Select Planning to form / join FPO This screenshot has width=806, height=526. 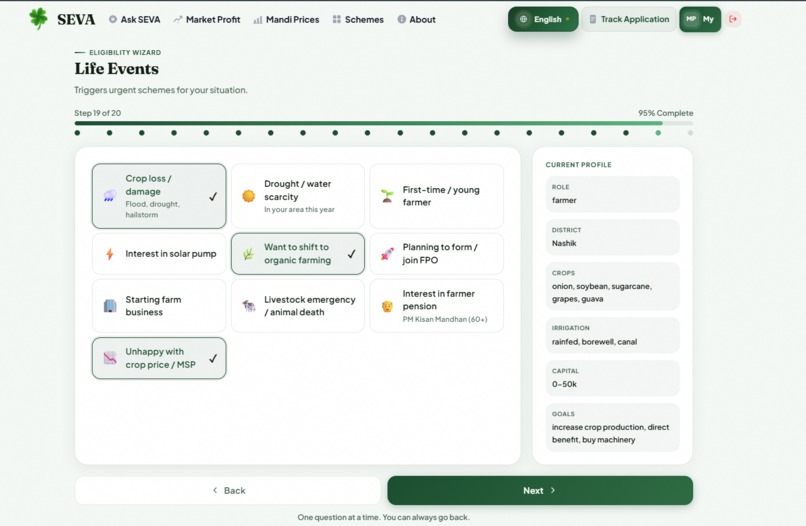436,253
